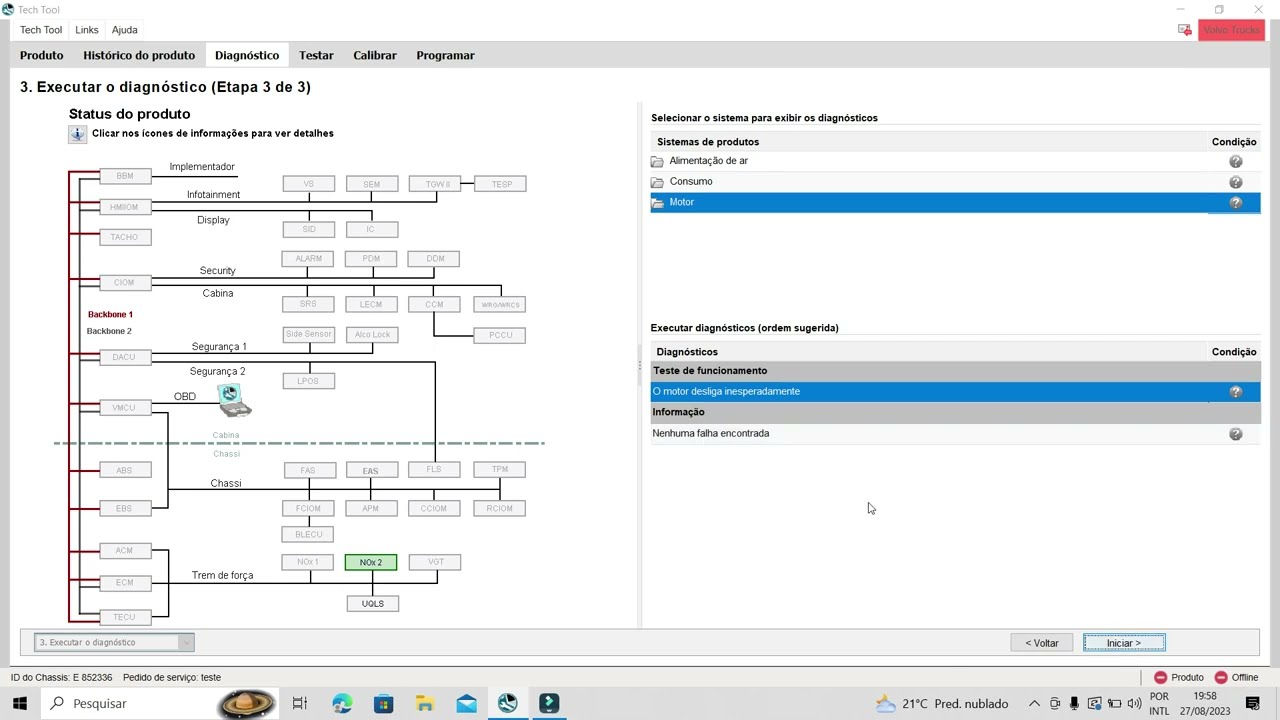Click the ACM control unit node

(125, 550)
